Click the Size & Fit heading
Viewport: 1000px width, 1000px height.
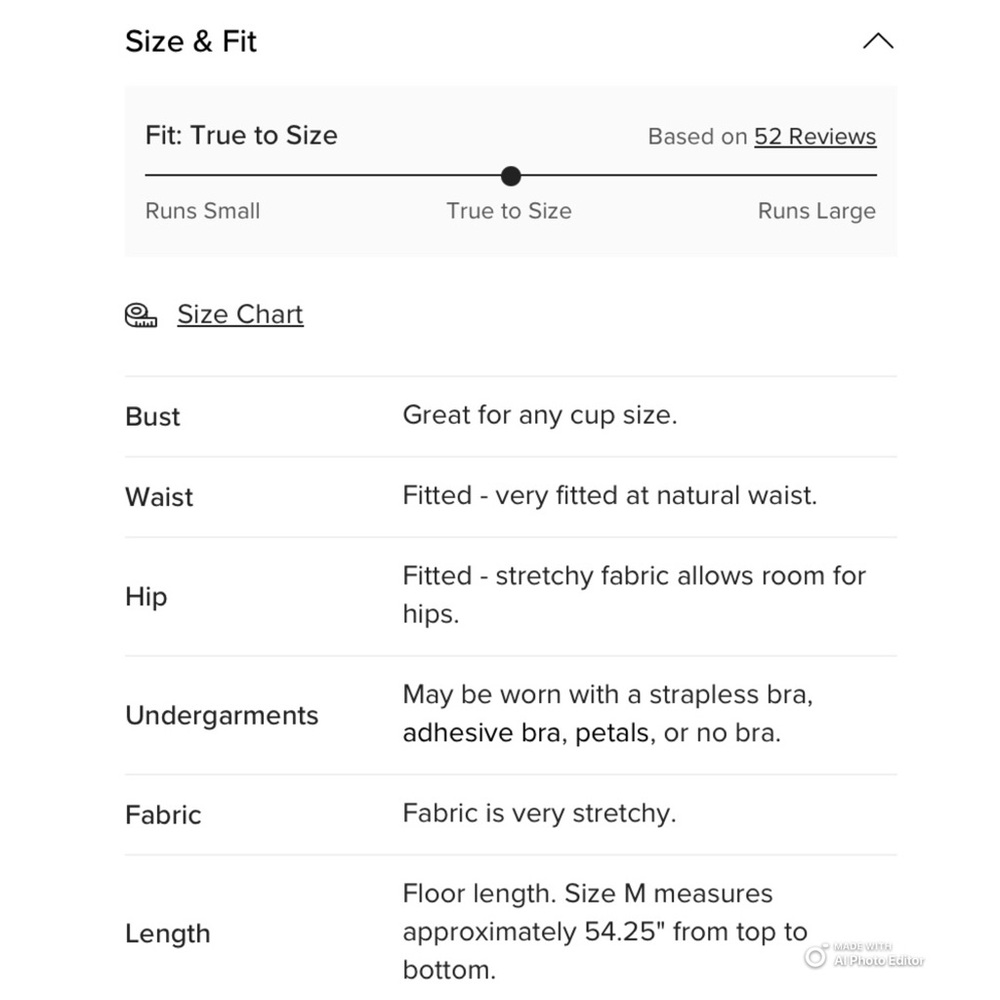(x=191, y=41)
